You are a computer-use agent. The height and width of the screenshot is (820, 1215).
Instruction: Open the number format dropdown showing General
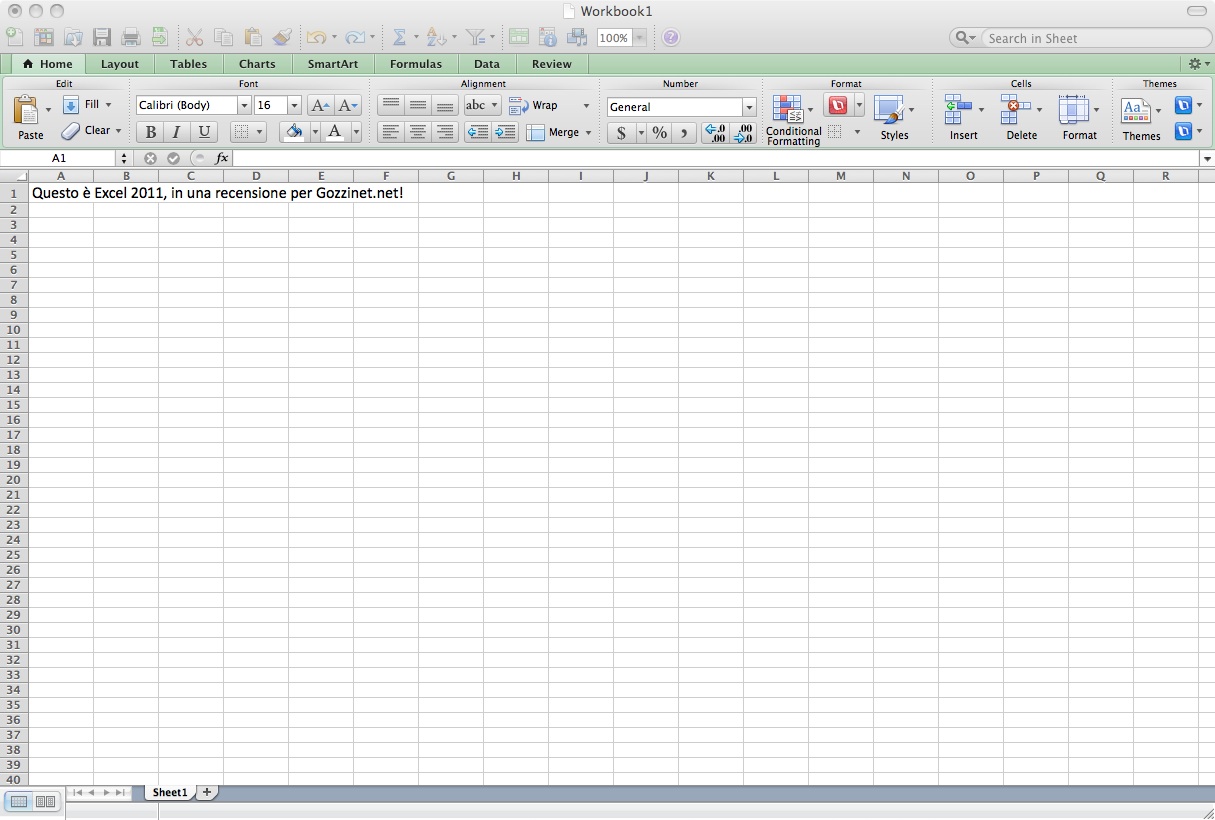point(749,107)
